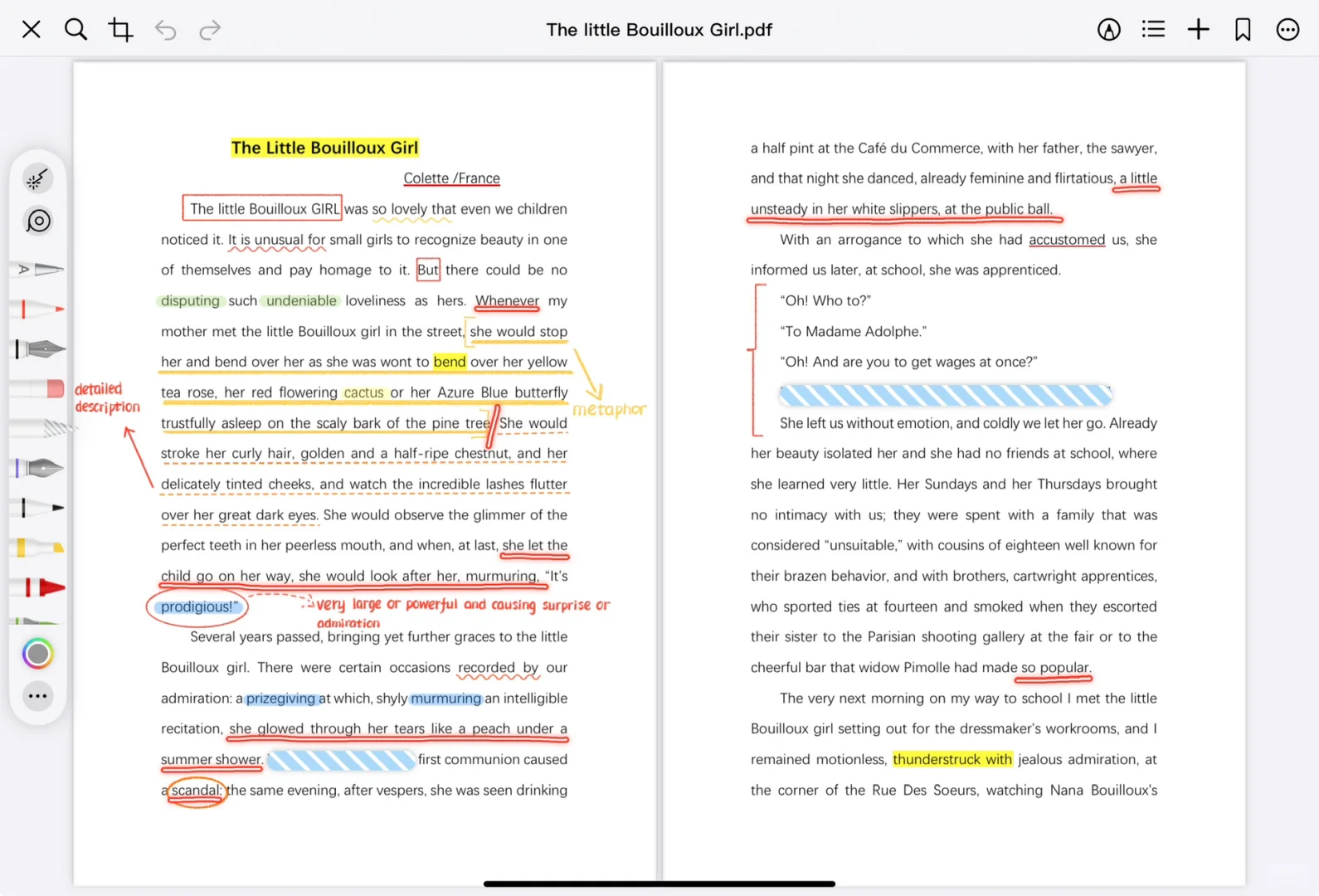Select the tape tool
This screenshot has width=1319, height=896.
pos(38,222)
